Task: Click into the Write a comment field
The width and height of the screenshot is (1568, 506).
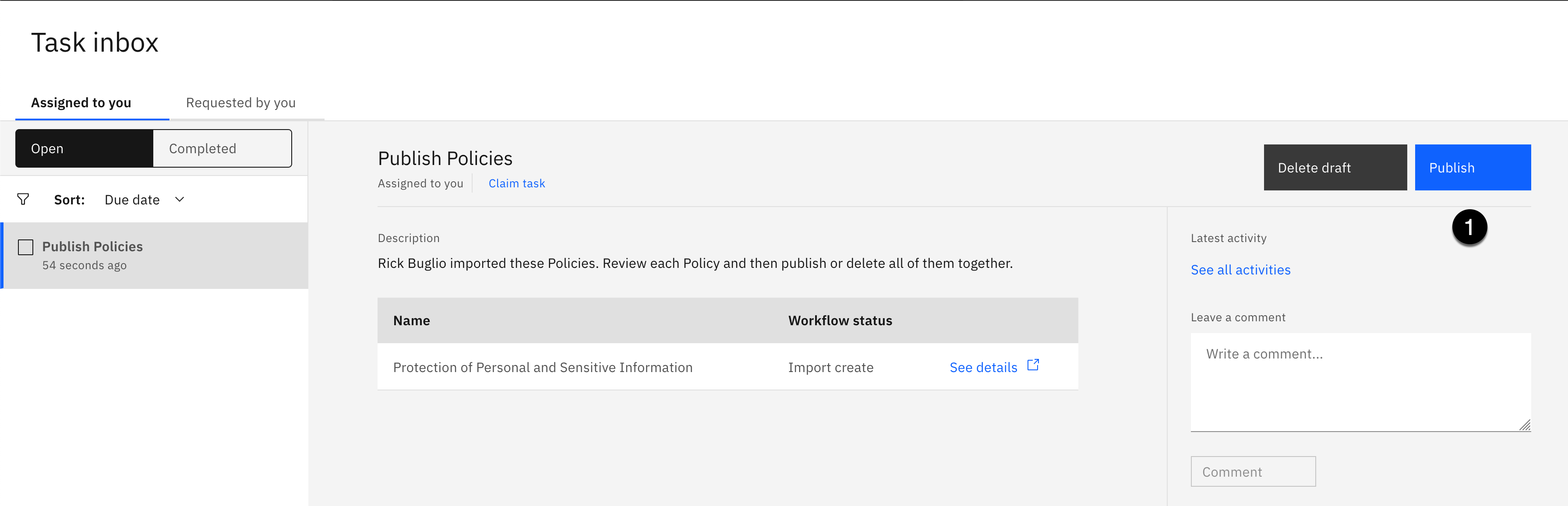Action: click(1360, 382)
